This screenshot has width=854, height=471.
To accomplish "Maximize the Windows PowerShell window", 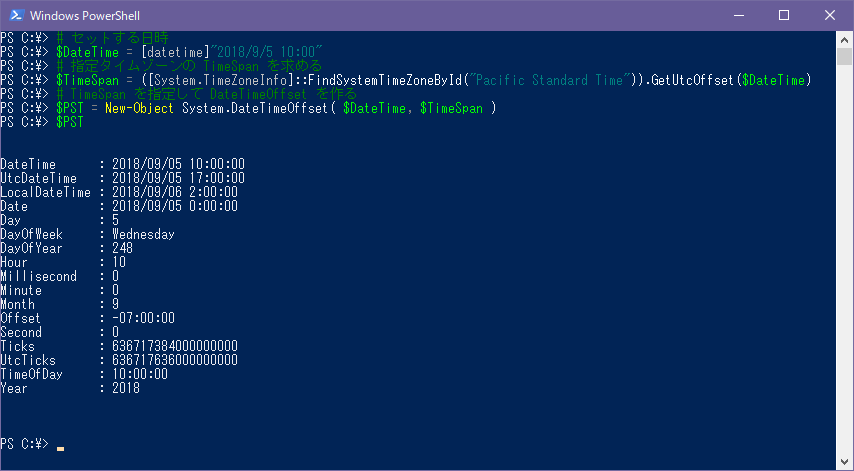I will point(784,15).
